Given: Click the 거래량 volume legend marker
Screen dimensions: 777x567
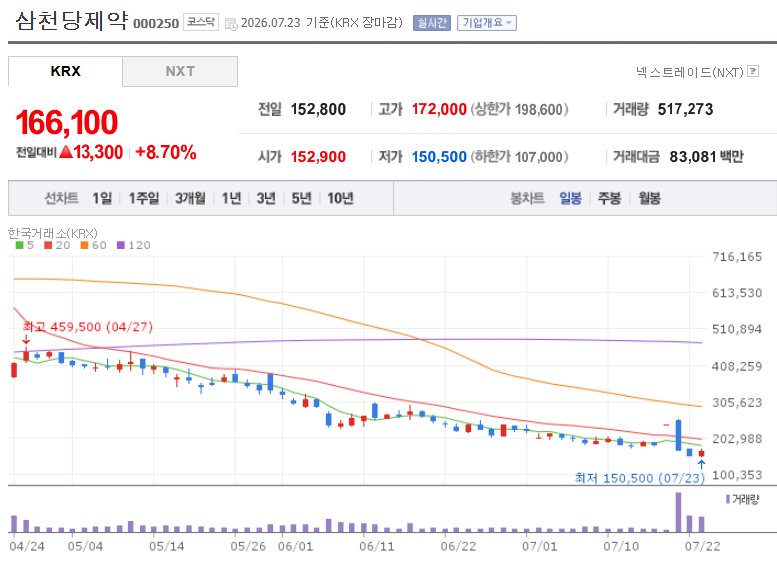Looking at the screenshot, I should tap(728, 499).
